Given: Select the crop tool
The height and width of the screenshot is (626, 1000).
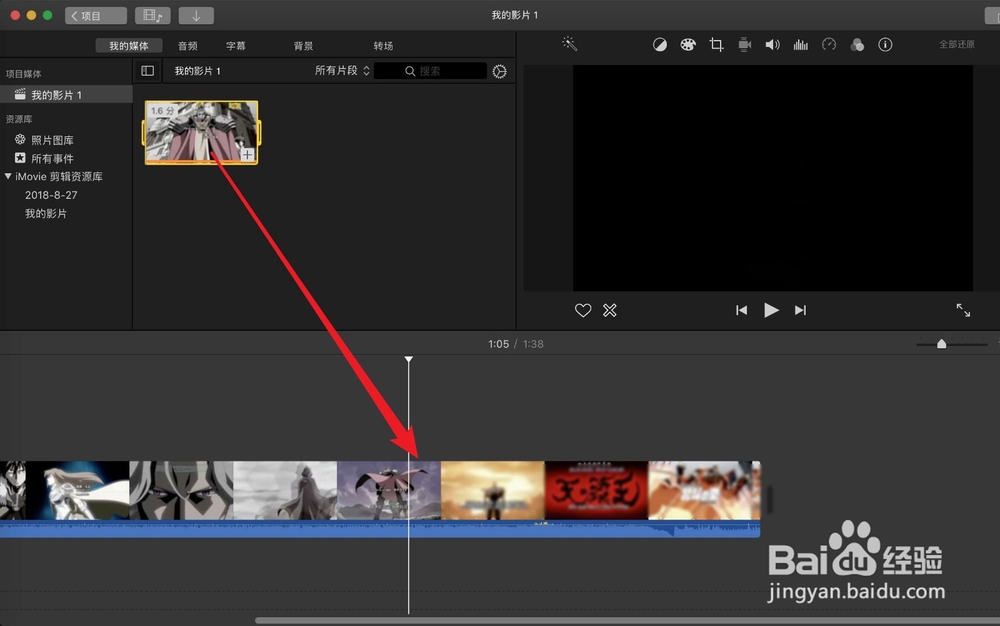Looking at the screenshot, I should [x=716, y=45].
